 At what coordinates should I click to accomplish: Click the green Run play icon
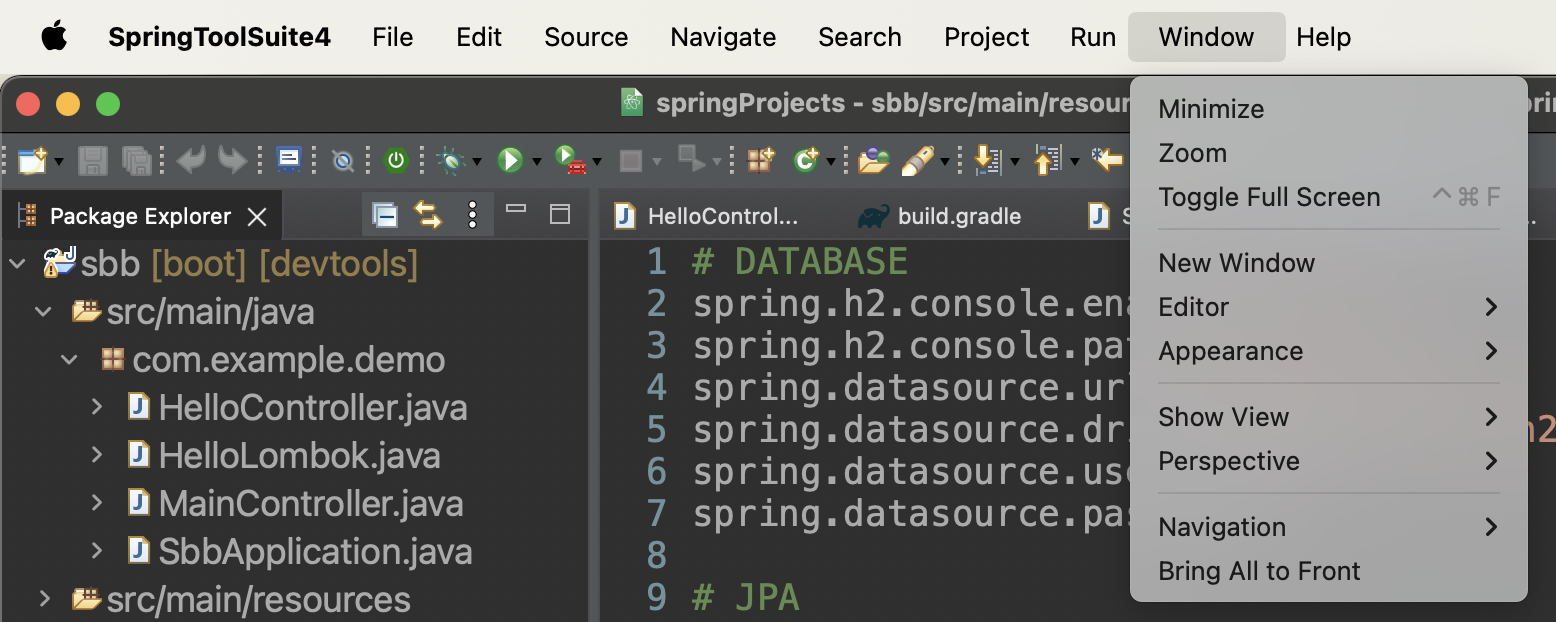510,160
